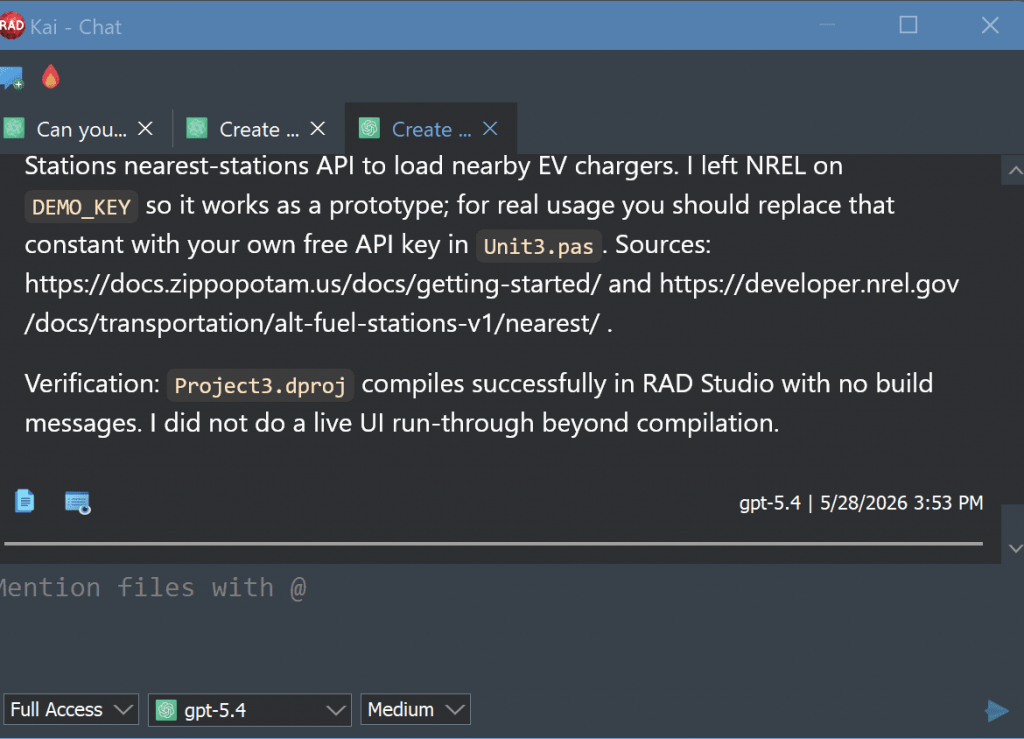Click the 'gpt-5.4 | 5/28/2026 3:53 PM' timestamp
This screenshot has height=739, width=1024.
(x=861, y=503)
